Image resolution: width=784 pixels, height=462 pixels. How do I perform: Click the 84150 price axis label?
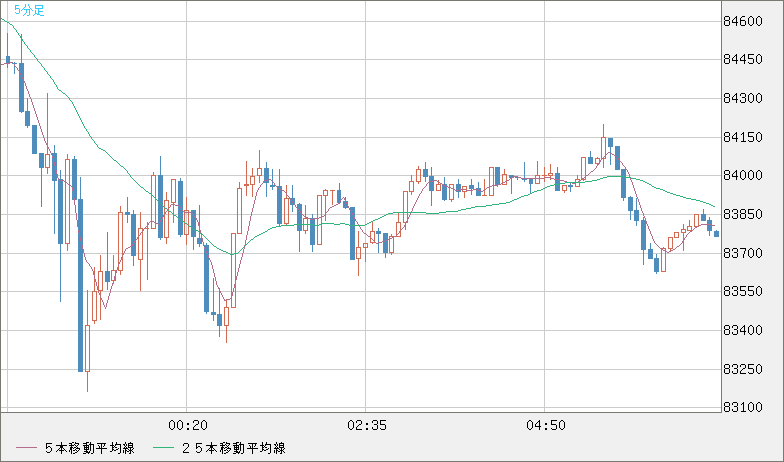click(x=743, y=137)
